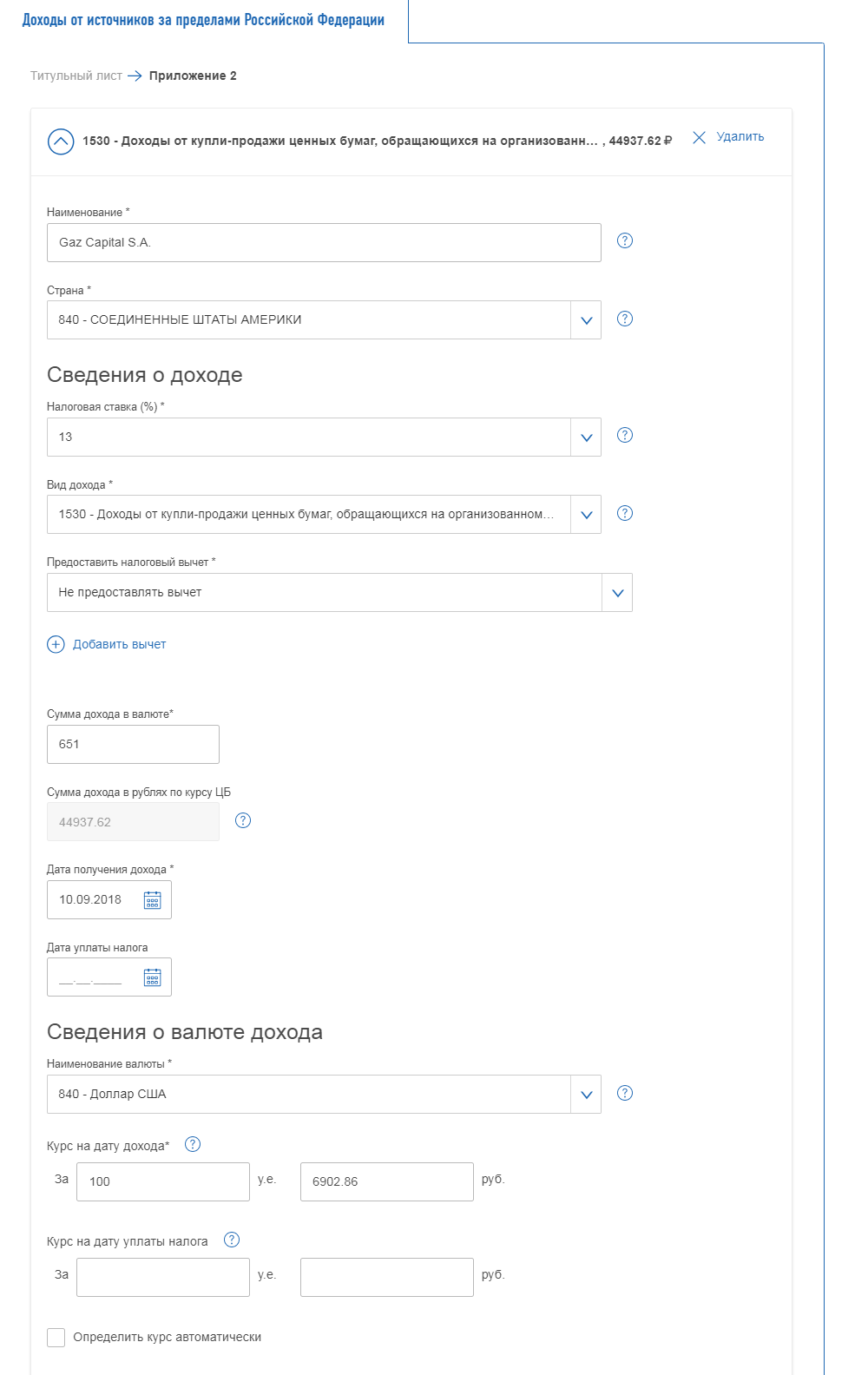Collapse the 1530 income section circle arrow
This screenshot has height=1375, width=868.
pyautogui.click(x=61, y=141)
